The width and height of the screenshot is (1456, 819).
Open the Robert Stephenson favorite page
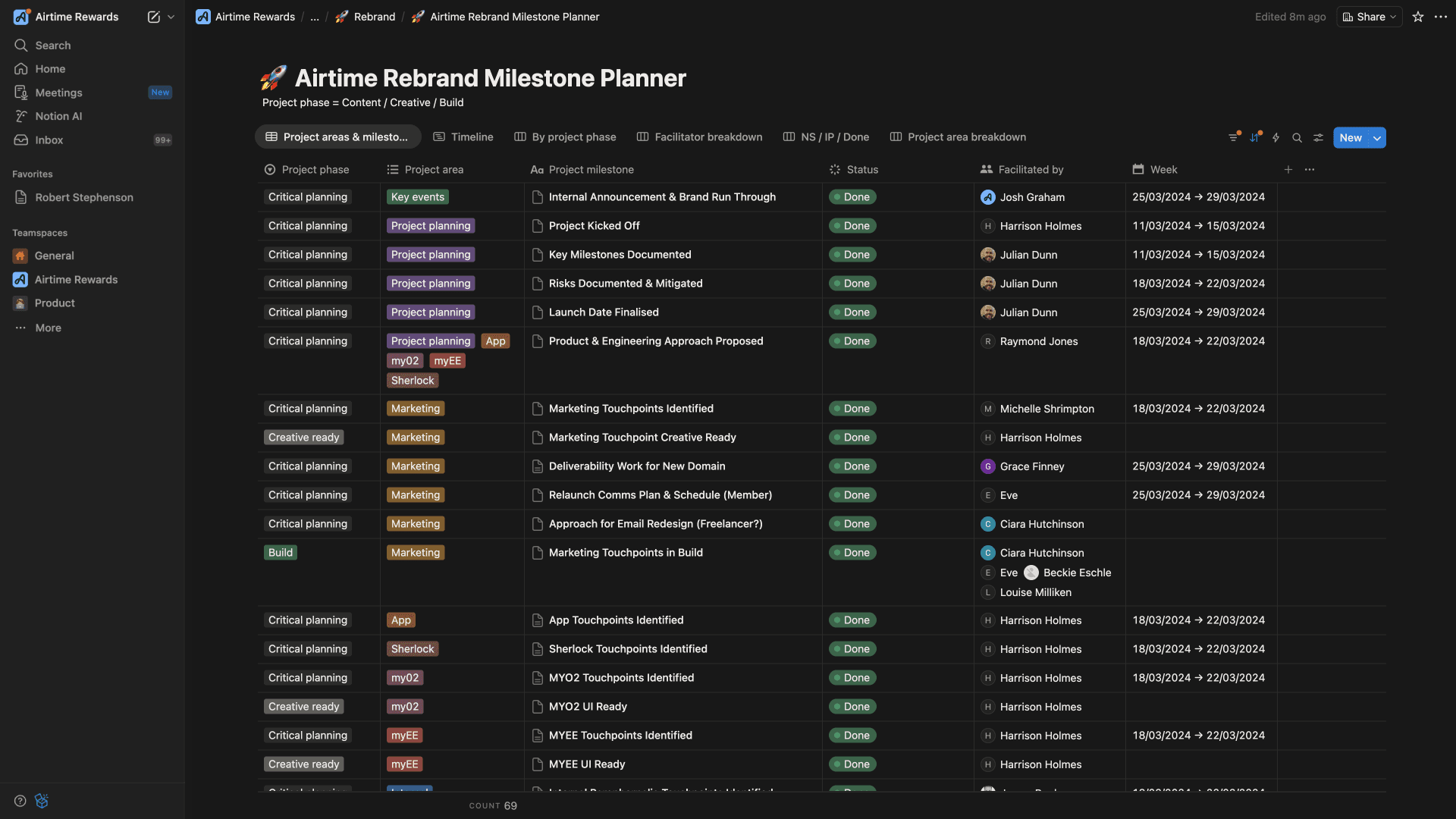(83, 197)
